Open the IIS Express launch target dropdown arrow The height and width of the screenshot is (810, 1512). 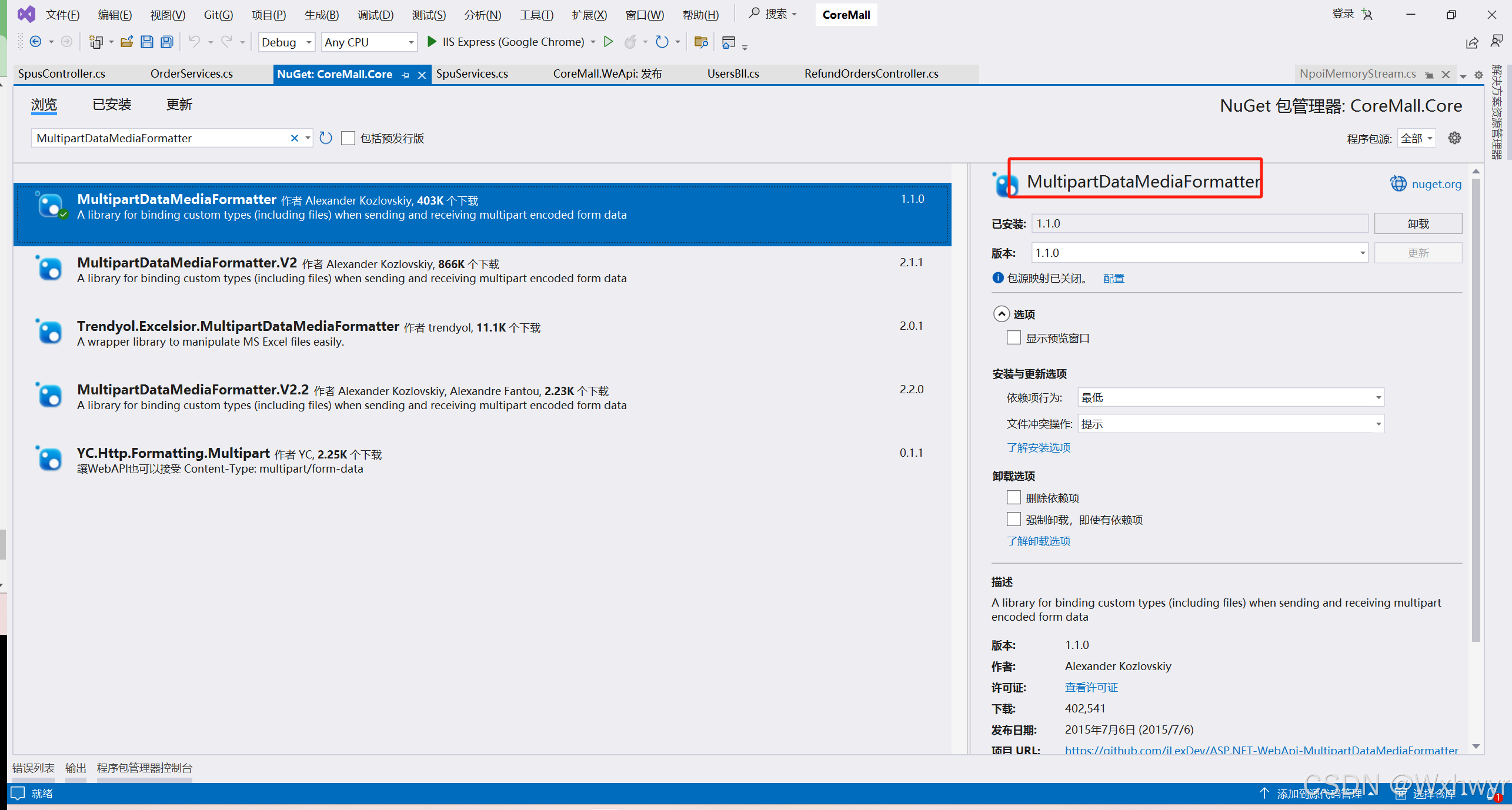[593, 42]
